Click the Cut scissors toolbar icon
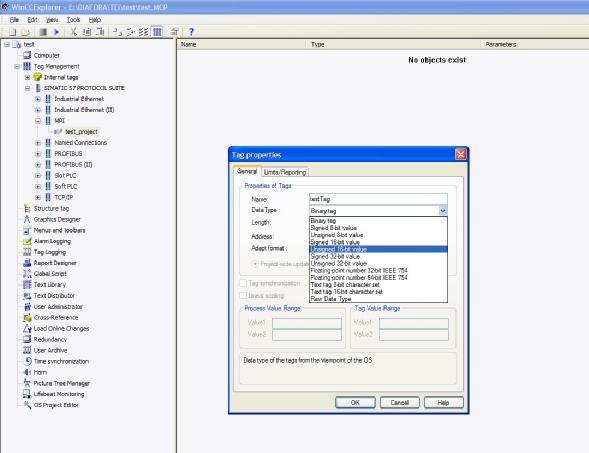 tap(74, 32)
